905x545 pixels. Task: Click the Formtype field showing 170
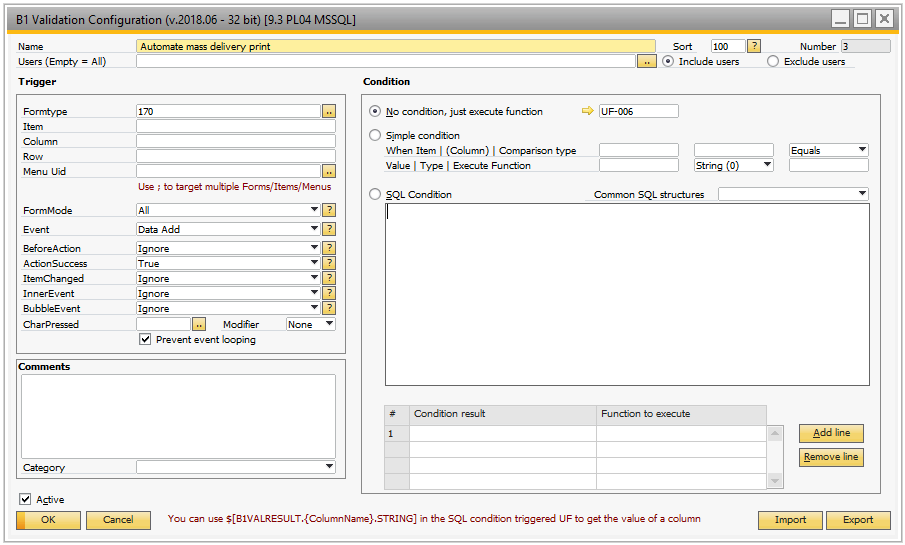coord(228,111)
